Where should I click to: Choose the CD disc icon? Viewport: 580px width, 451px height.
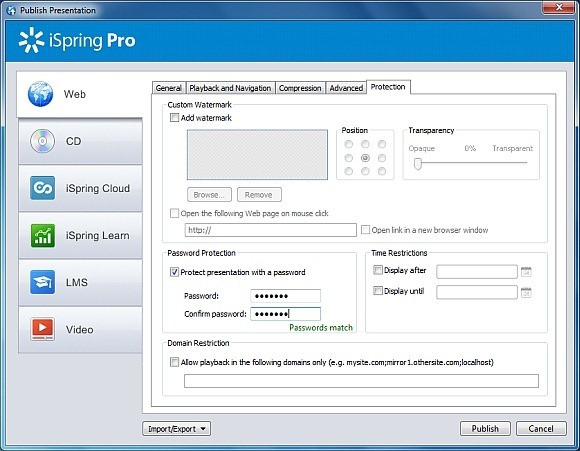42,141
